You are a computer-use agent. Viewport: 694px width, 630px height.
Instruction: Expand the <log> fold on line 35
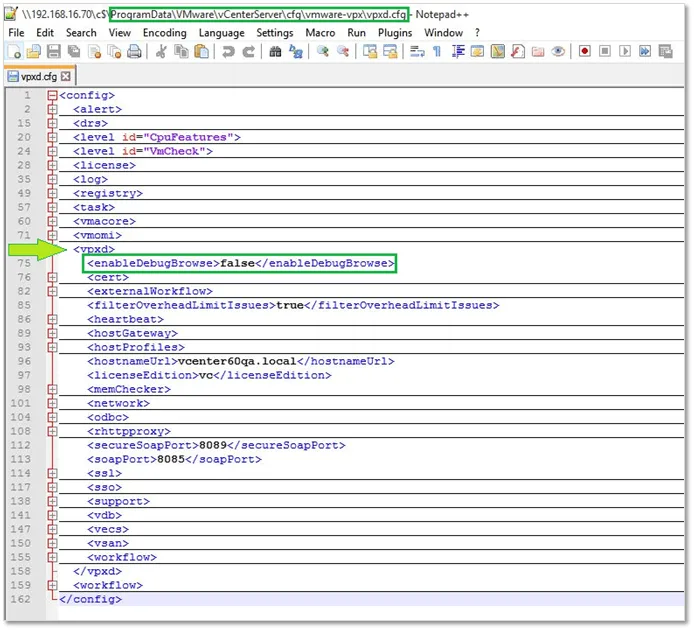(52, 179)
